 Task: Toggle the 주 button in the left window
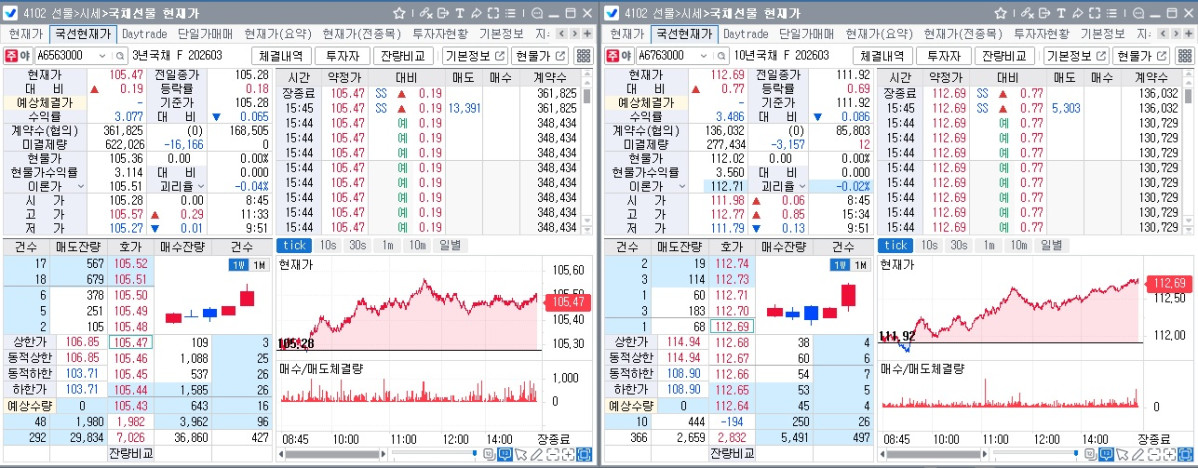[11, 56]
